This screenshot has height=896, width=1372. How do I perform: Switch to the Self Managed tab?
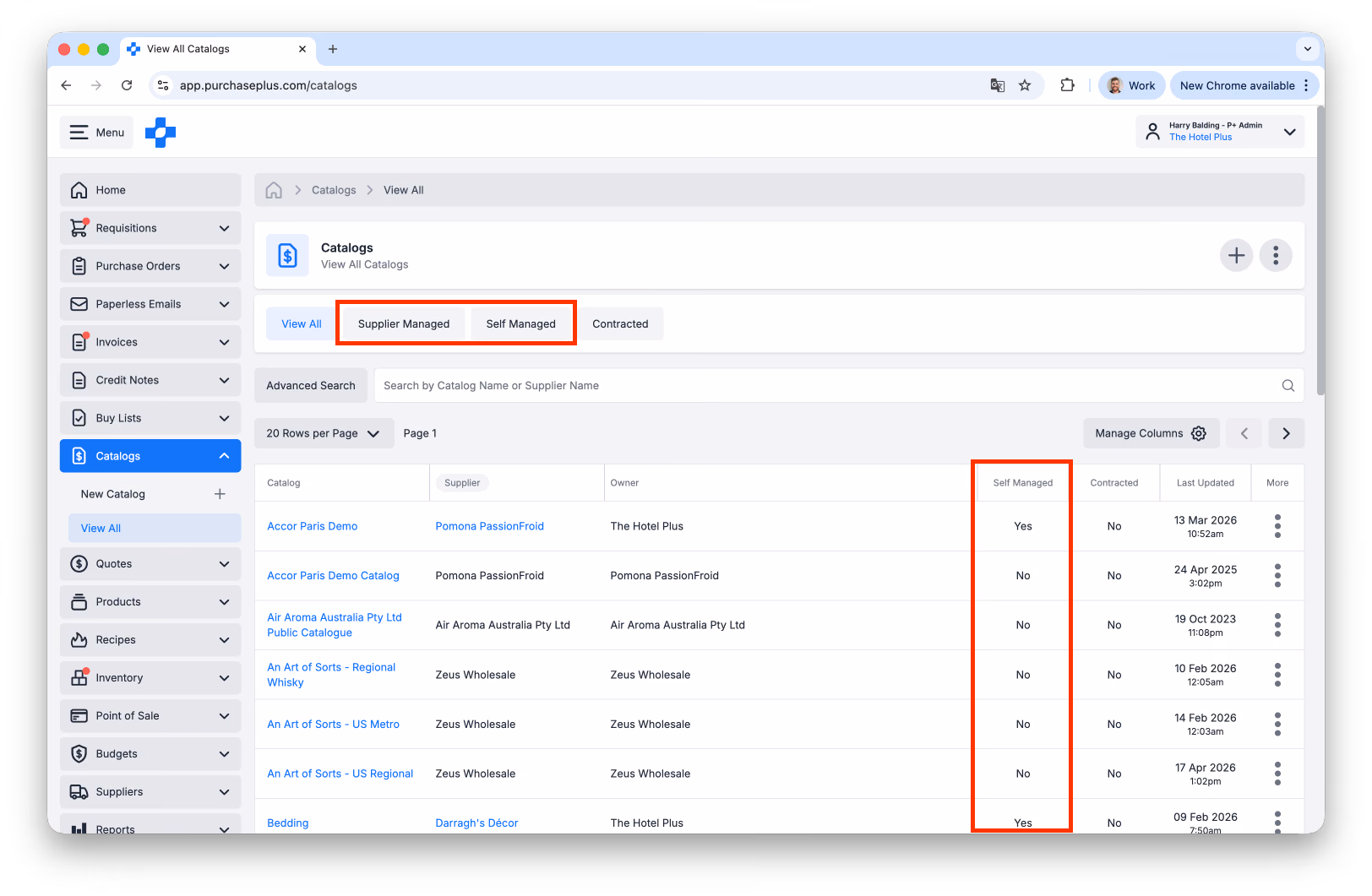point(521,323)
